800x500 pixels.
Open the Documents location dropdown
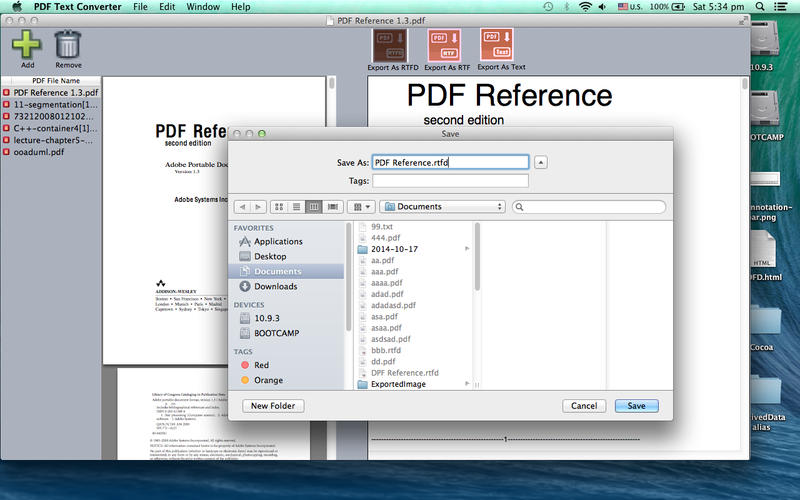click(442, 207)
